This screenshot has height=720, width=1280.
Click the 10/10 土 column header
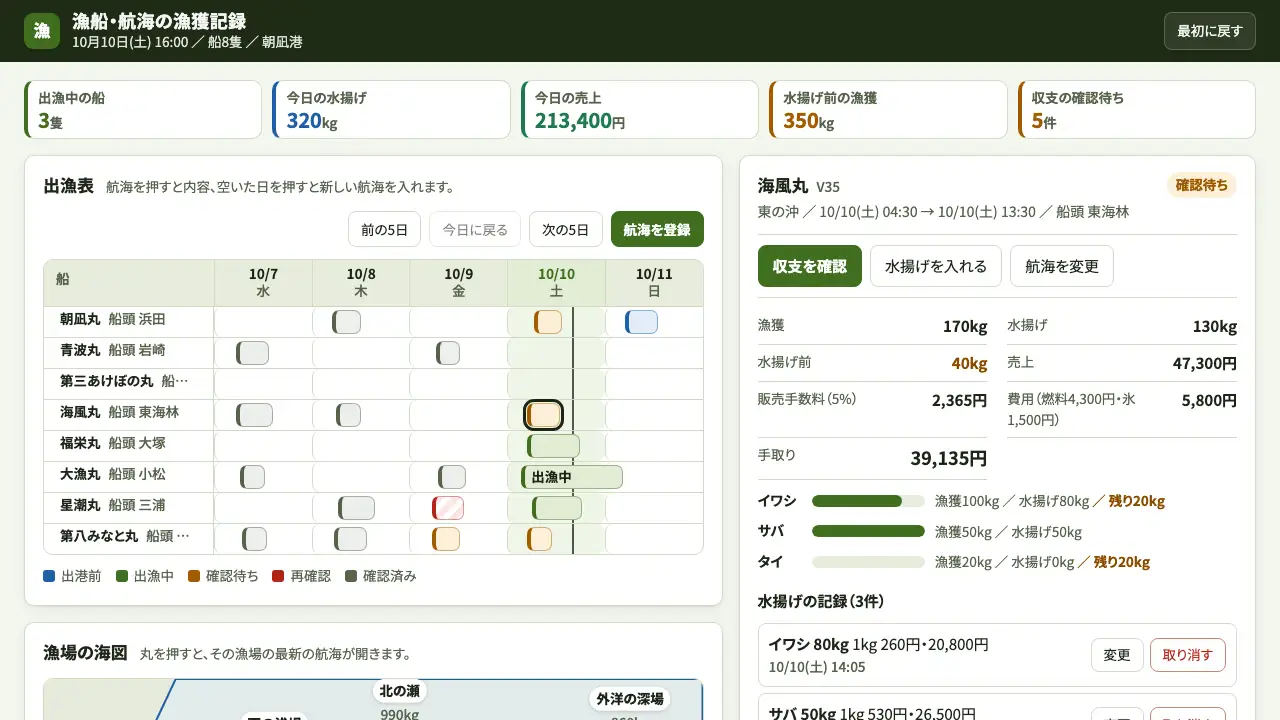tap(556, 283)
